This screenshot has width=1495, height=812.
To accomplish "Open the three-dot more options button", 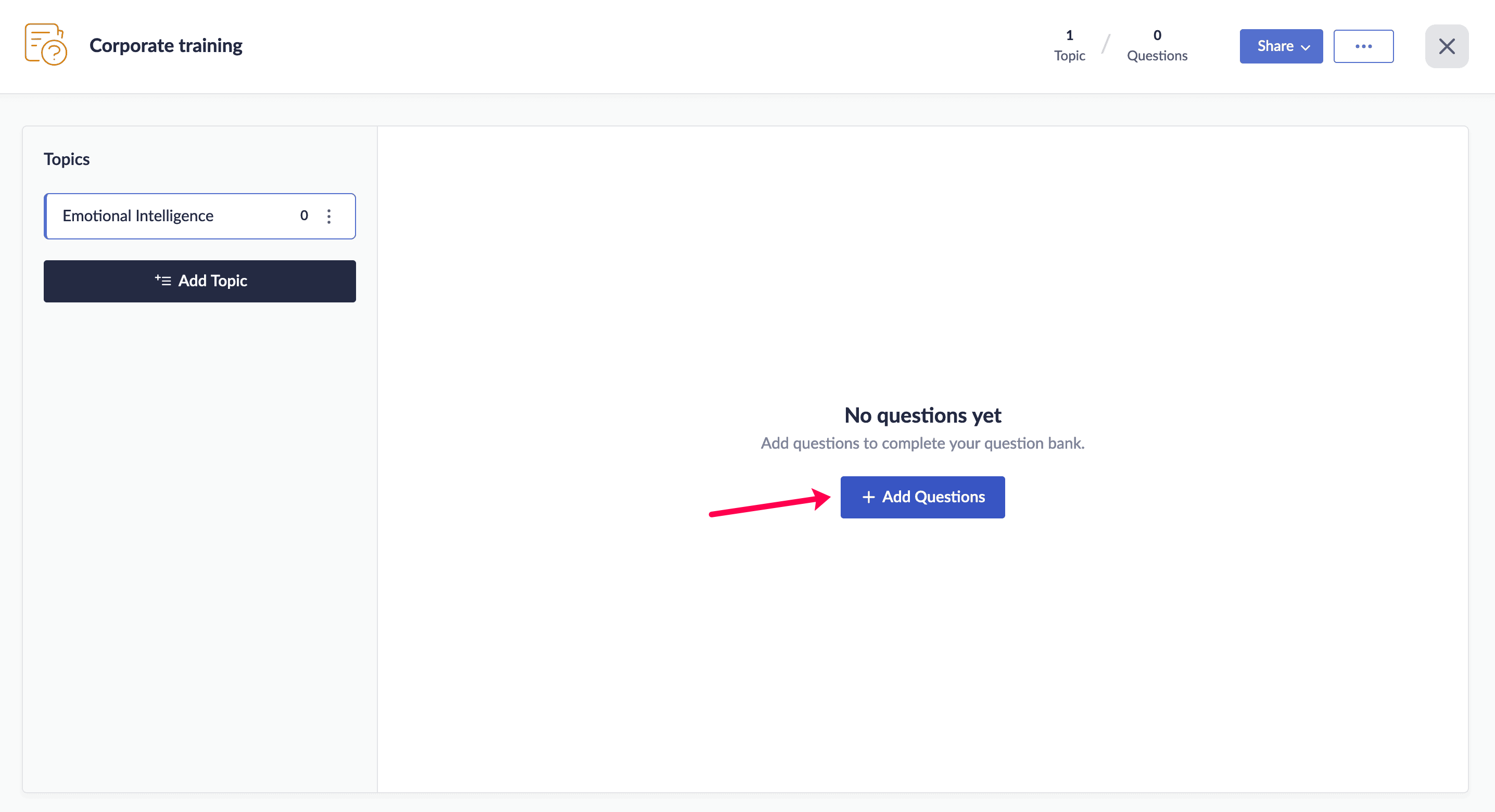I will click(1363, 46).
